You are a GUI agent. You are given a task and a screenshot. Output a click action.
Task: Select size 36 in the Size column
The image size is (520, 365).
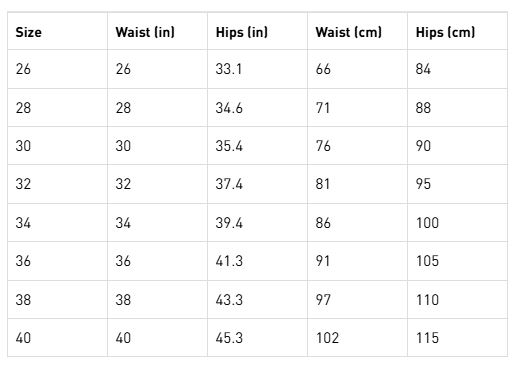(x=23, y=261)
